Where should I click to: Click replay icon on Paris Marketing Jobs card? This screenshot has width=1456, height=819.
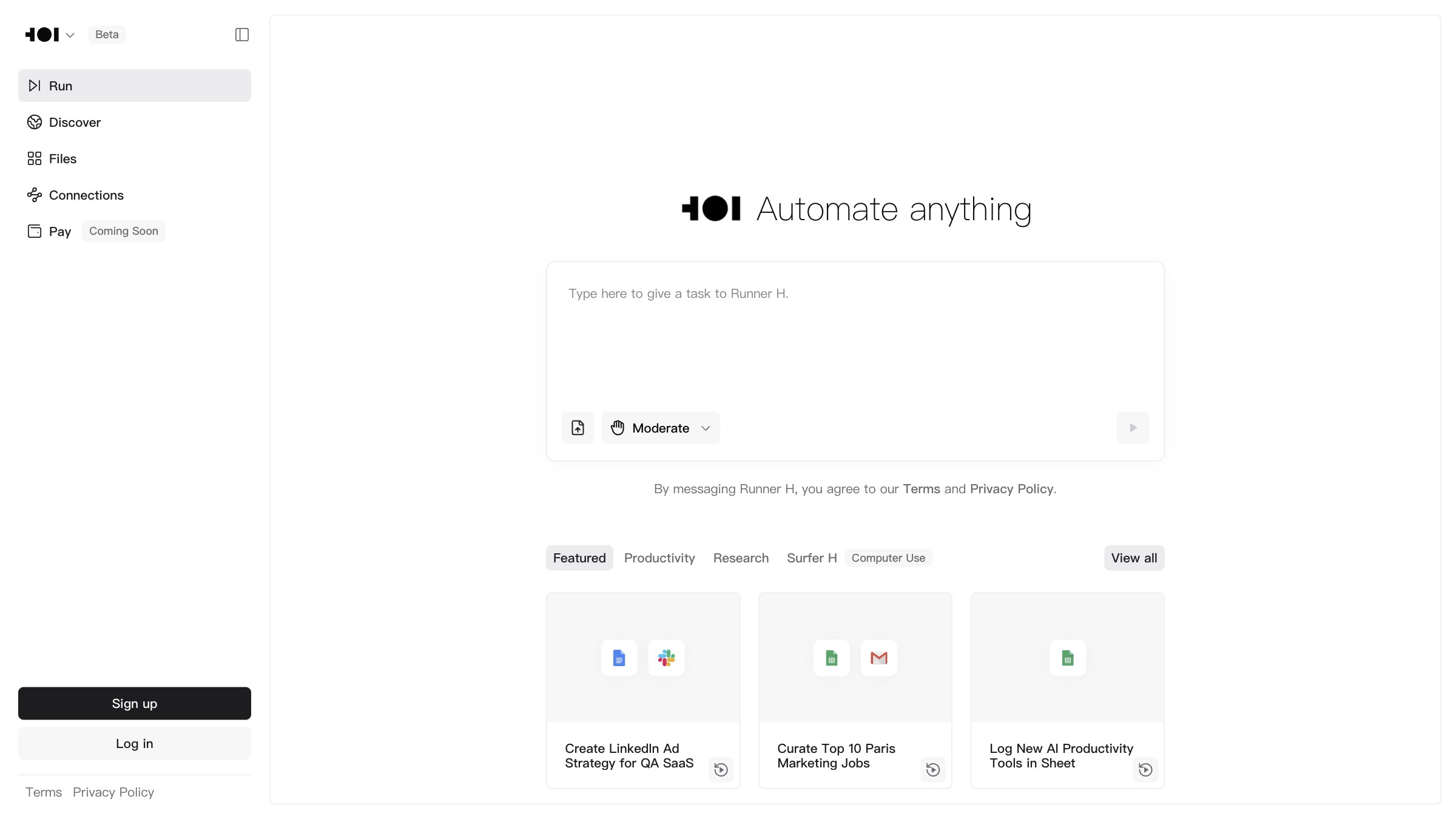(x=933, y=770)
